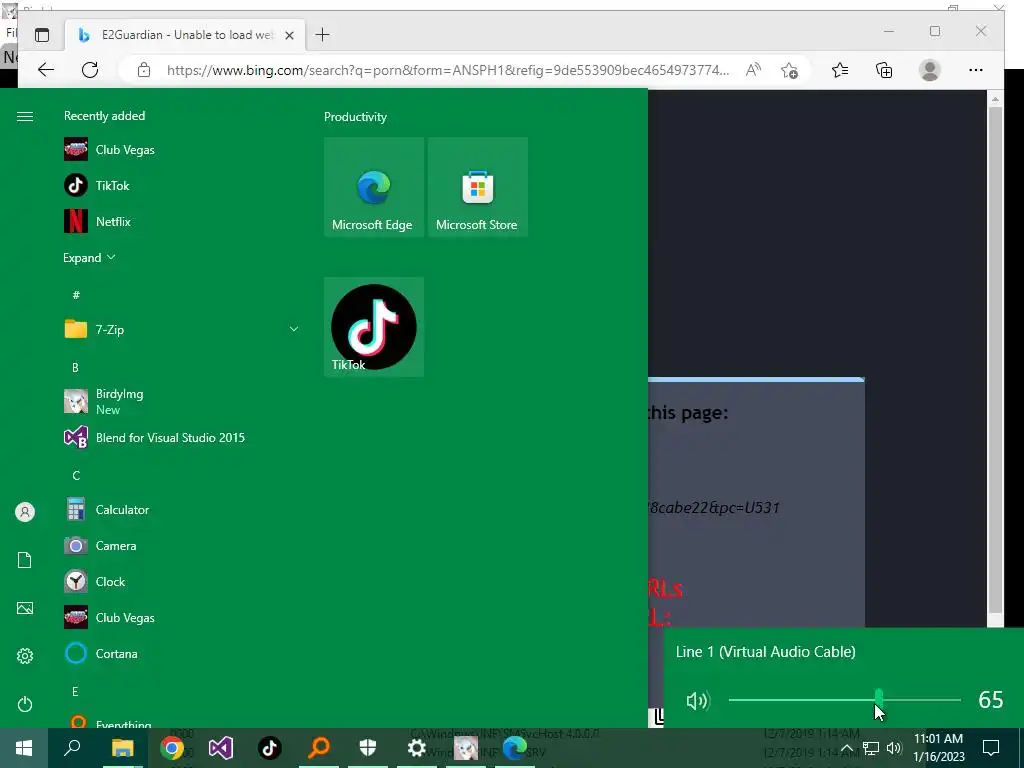The height and width of the screenshot is (768, 1024).
Task: Click the Read aloud icon
Action: tap(754, 70)
